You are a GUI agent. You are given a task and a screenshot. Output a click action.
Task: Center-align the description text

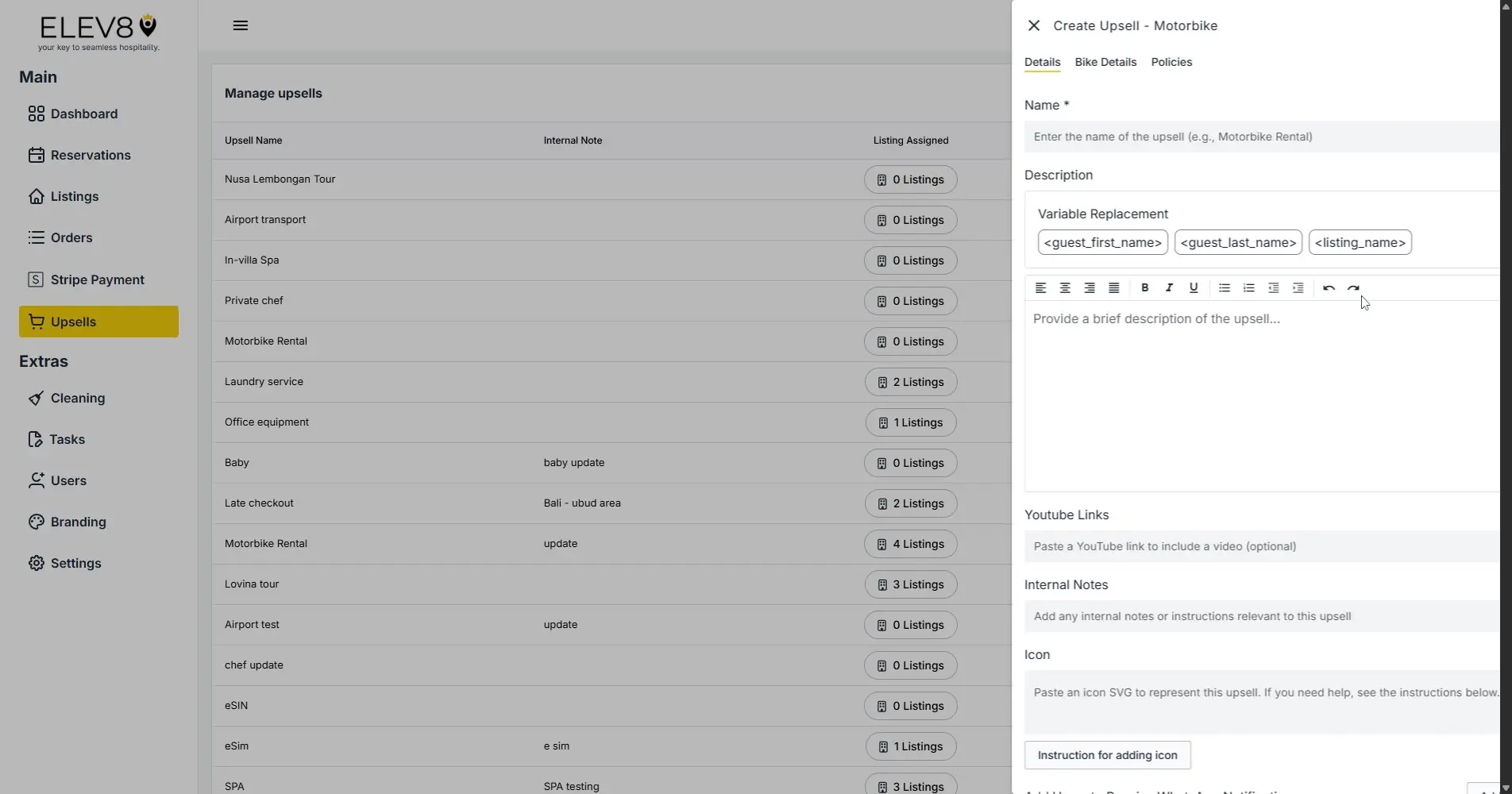click(1065, 287)
